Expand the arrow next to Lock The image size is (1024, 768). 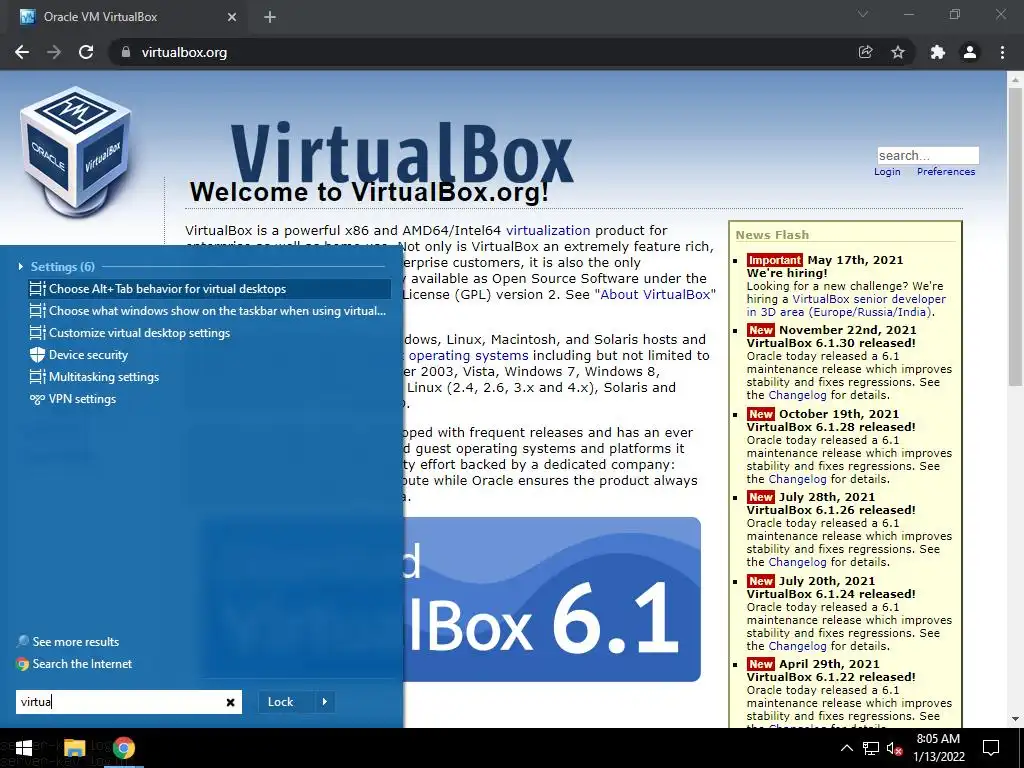point(325,702)
